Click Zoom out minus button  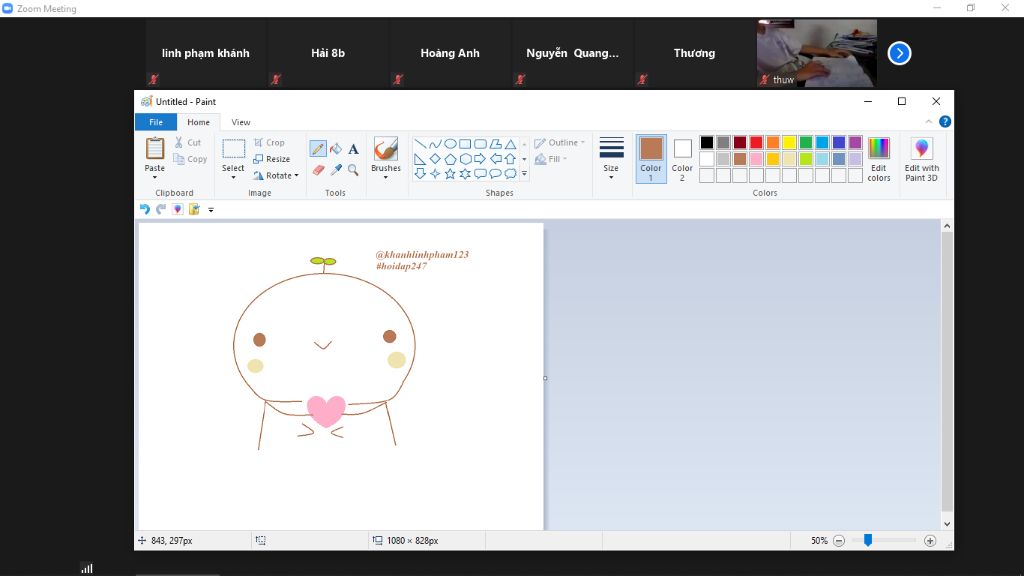click(x=839, y=541)
